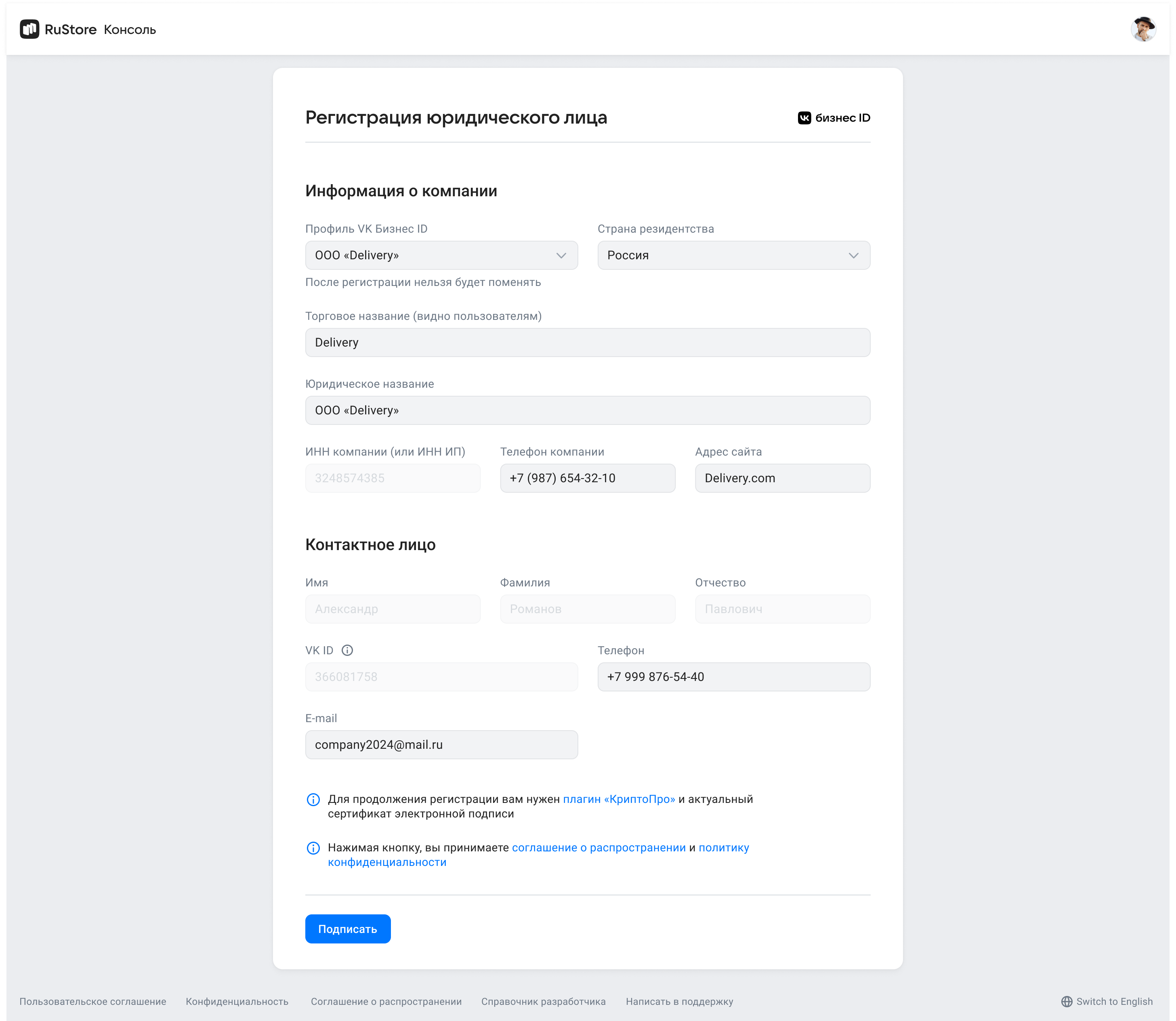Click the Консоль header label
The image size is (1176, 1021).
(x=130, y=29)
